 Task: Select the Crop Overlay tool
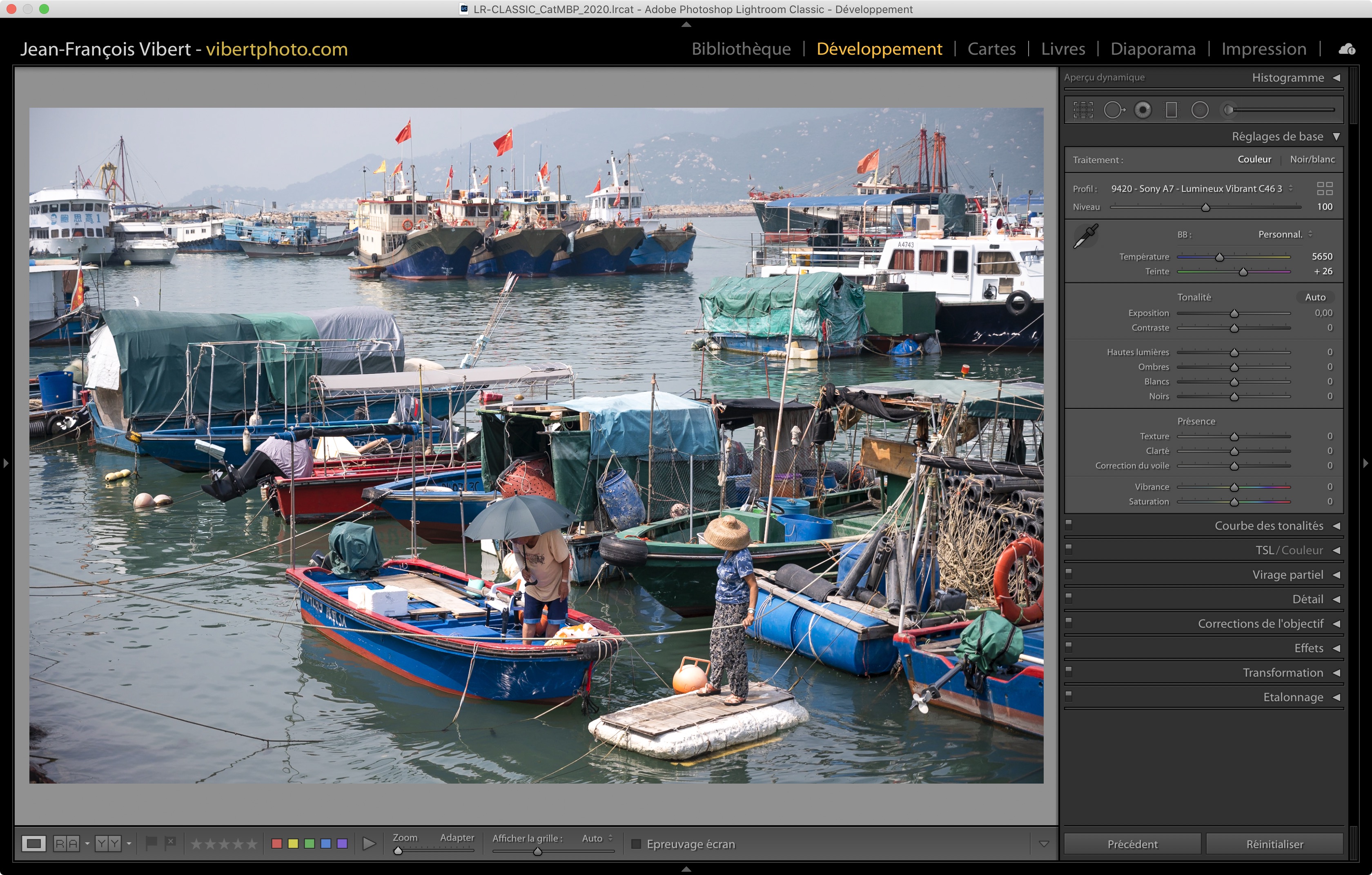click(1083, 110)
